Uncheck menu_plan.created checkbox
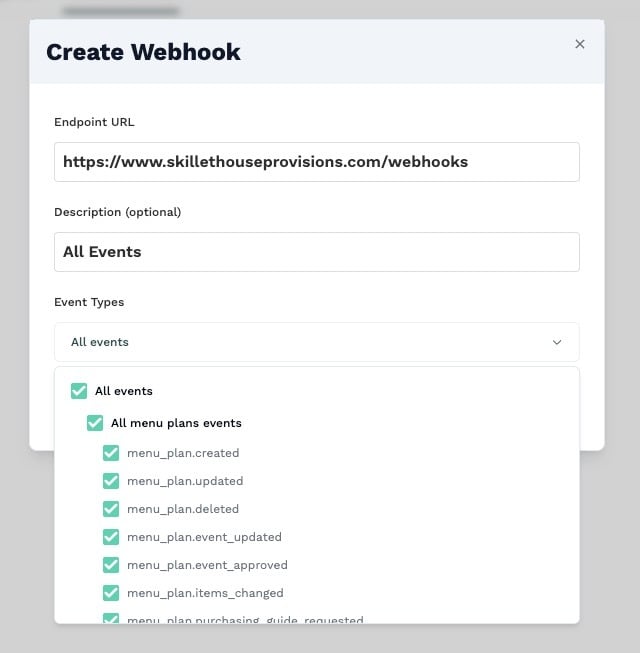 pyautogui.click(x=111, y=453)
